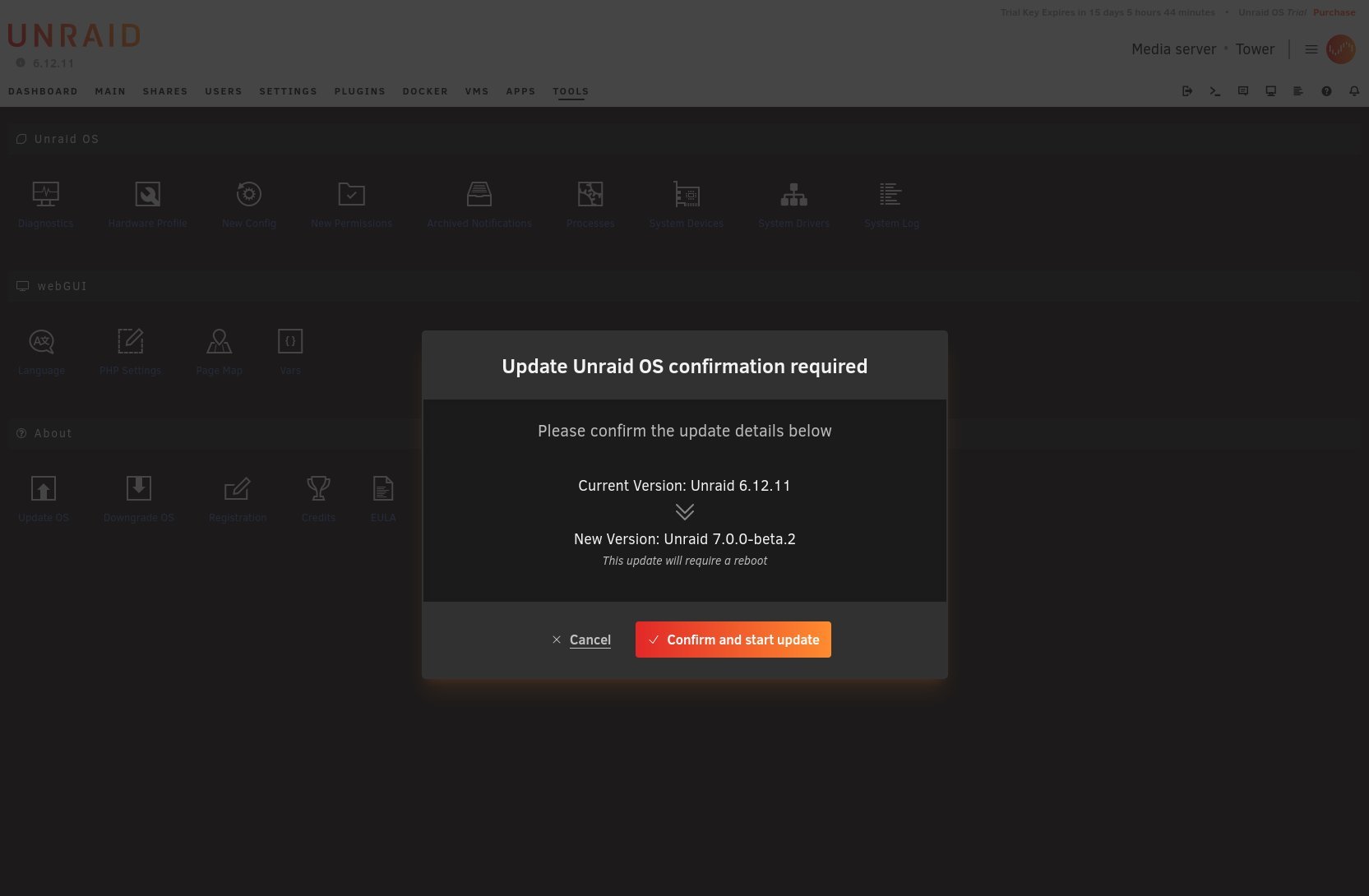Click the help question mark icon

point(1326,91)
